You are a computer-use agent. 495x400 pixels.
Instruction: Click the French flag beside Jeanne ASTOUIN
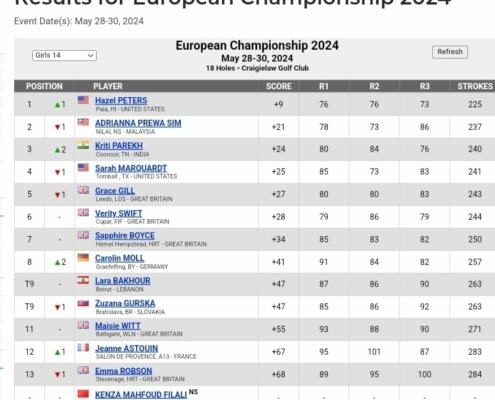click(83, 348)
